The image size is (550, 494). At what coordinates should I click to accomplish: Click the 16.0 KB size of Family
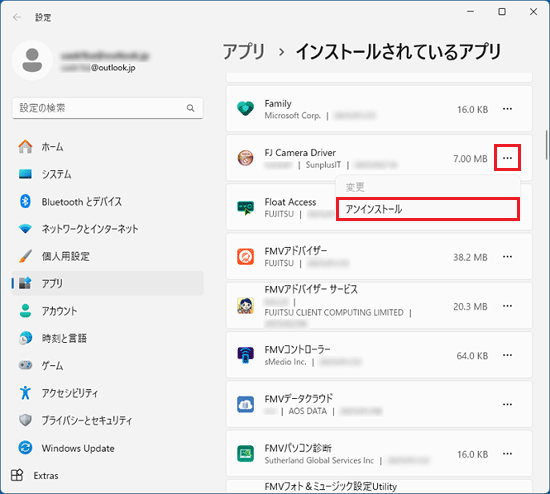pos(472,109)
